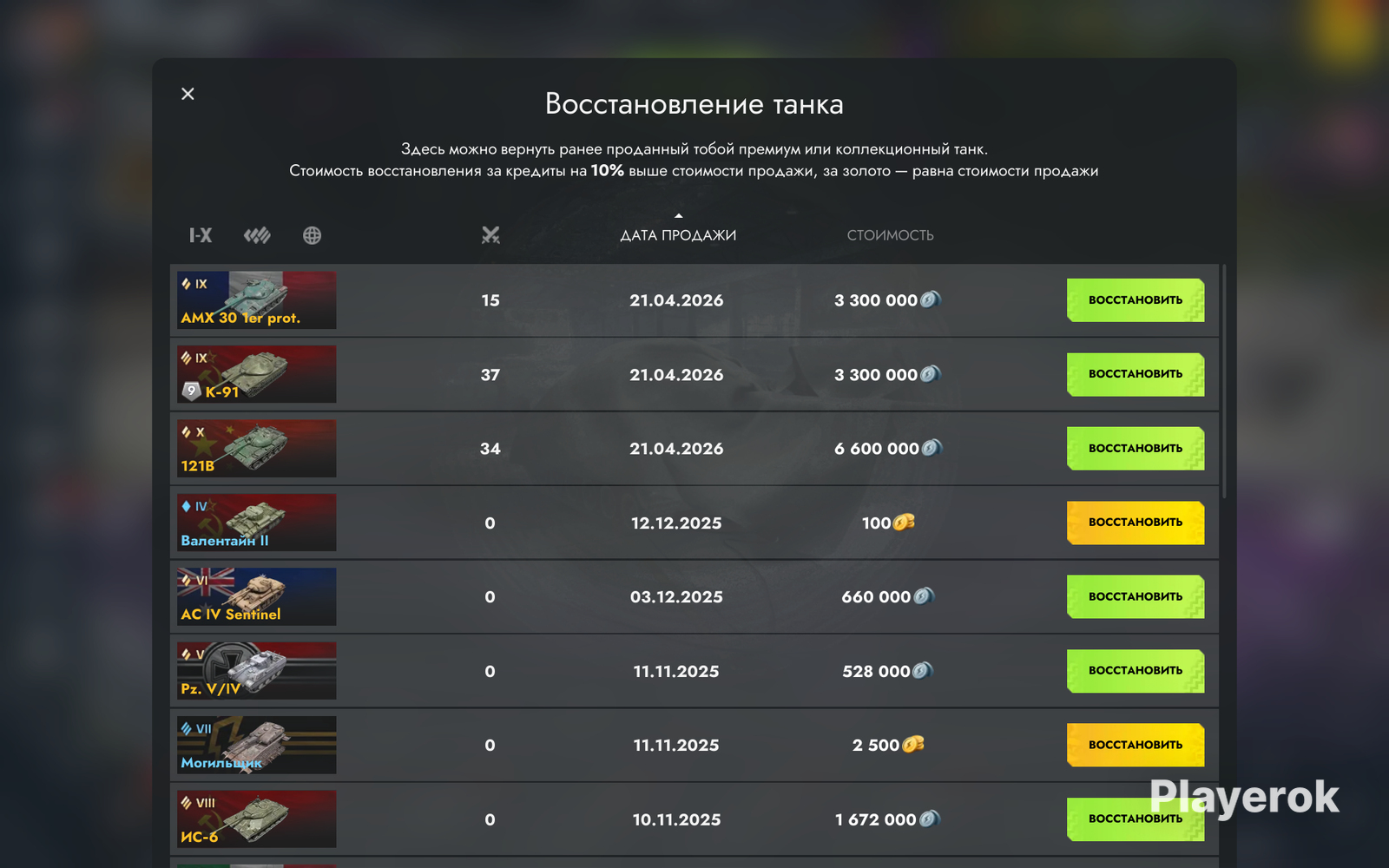Viewport: 1389px width, 868px height.
Task: Click rank 9 badge on K-91
Action: pos(191,391)
